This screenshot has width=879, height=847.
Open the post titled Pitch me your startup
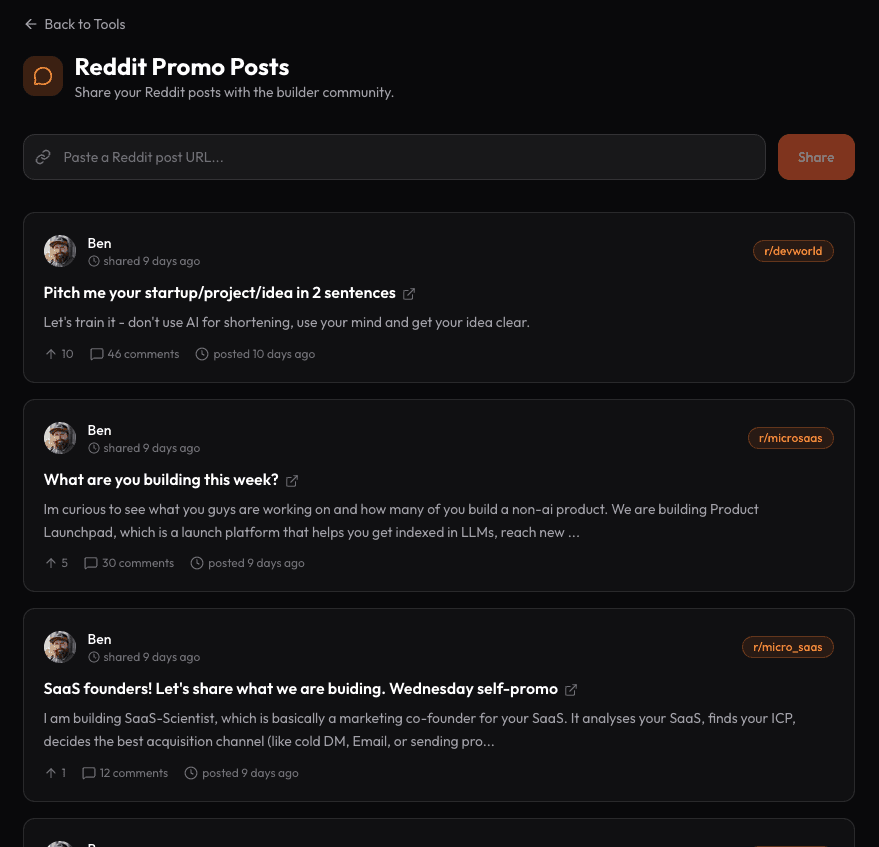click(220, 293)
